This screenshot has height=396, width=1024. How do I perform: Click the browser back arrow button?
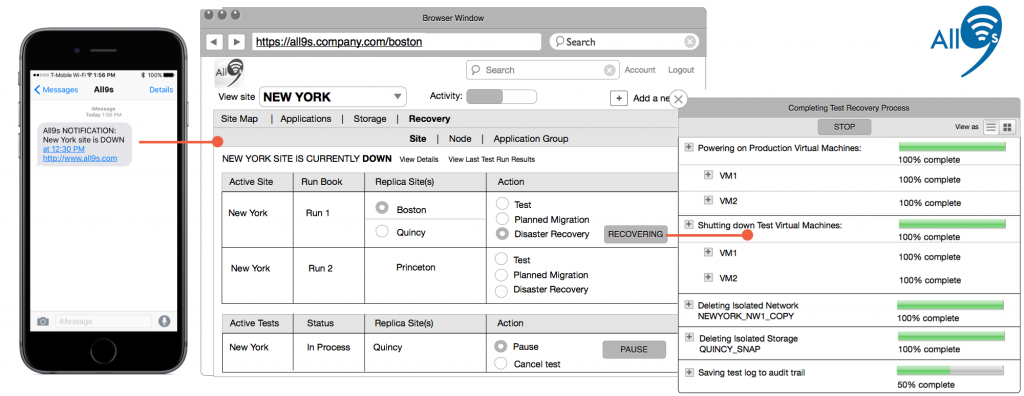pyautogui.click(x=214, y=42)
